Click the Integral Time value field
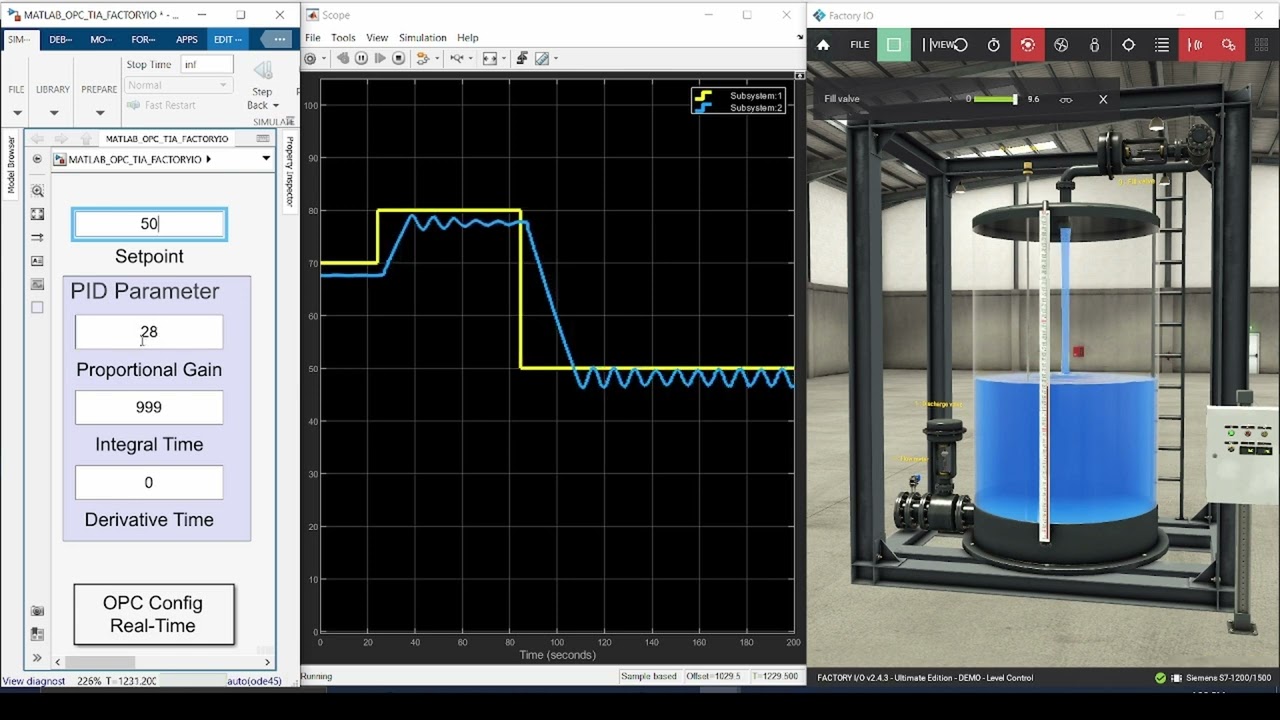Screen dimensions: 1280x720 pos(149,407)
